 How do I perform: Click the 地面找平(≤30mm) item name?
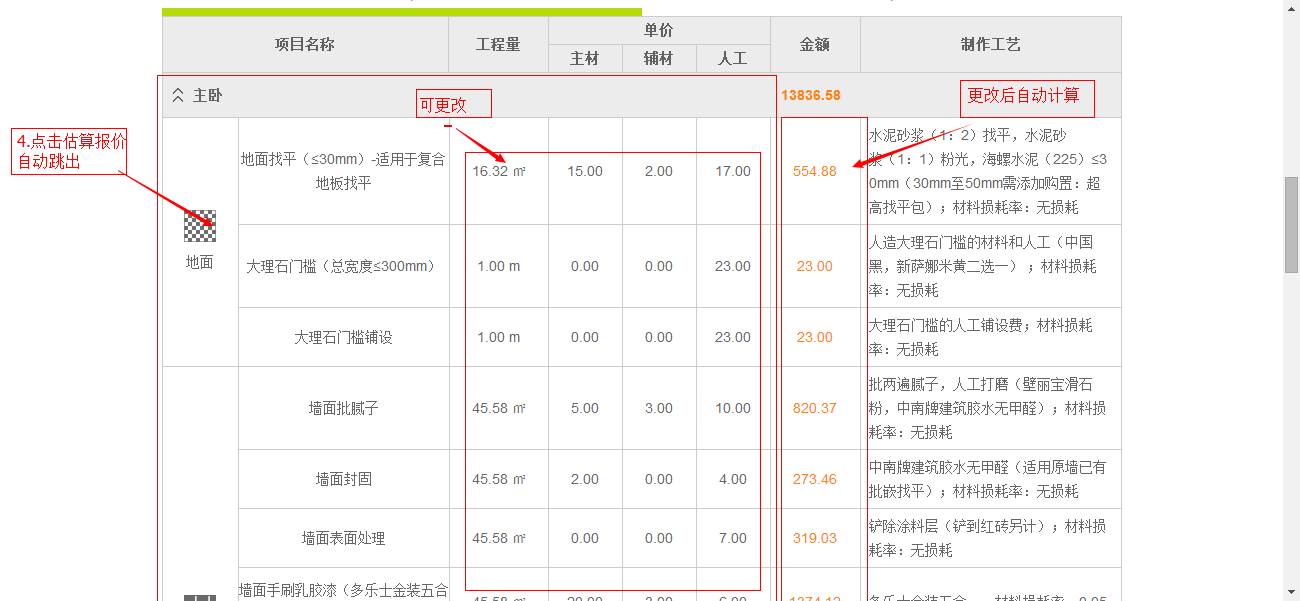(x=343, y=171)
